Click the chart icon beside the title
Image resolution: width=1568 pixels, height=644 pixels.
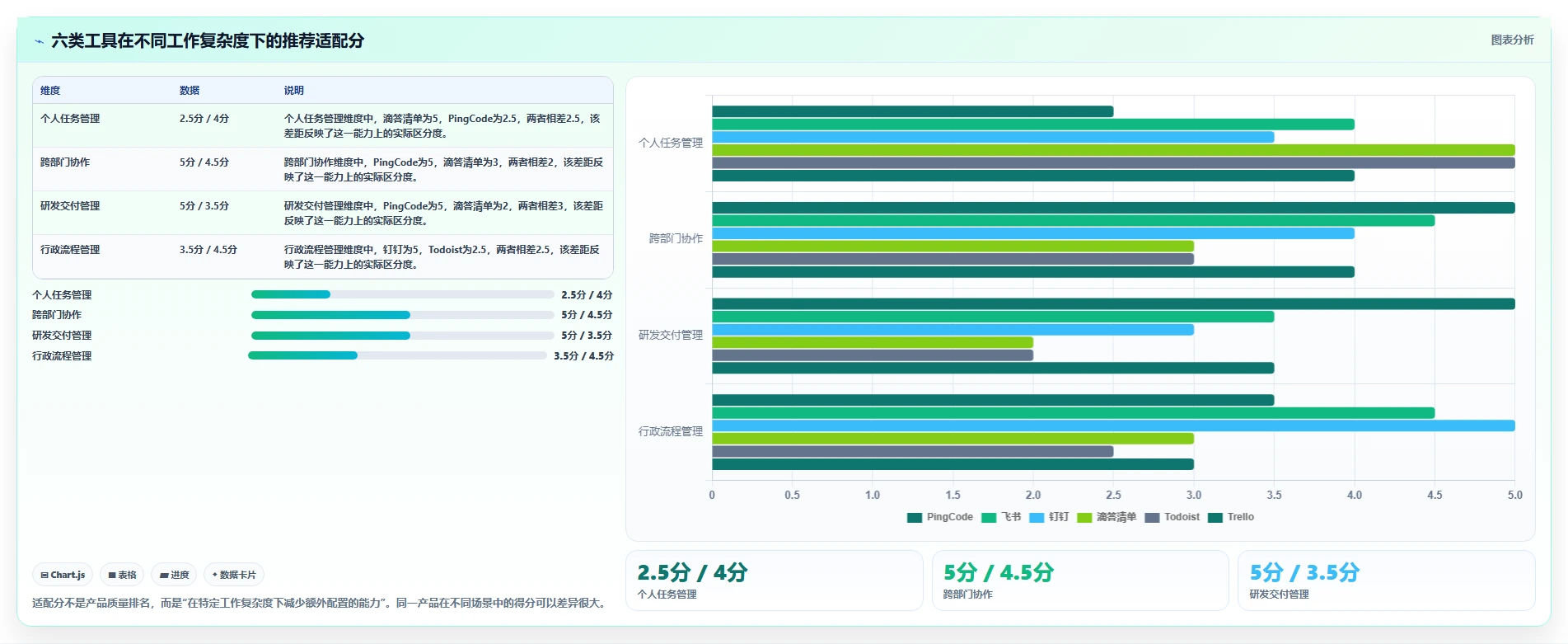click(39, 41)
